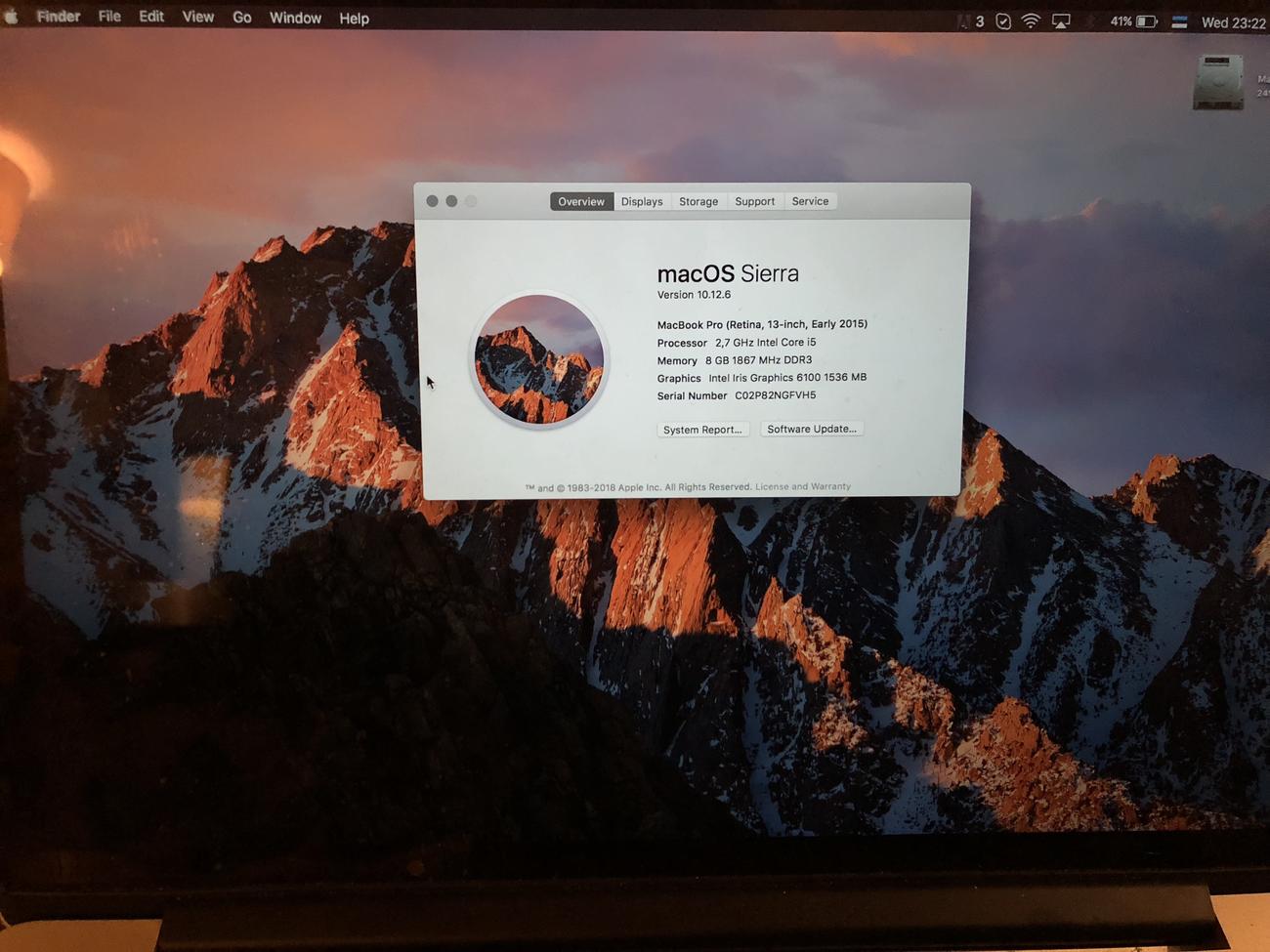Click the 8 GB 1867 MHz DDR3 text
1270x952 pixels.
[x=758, y=360]
